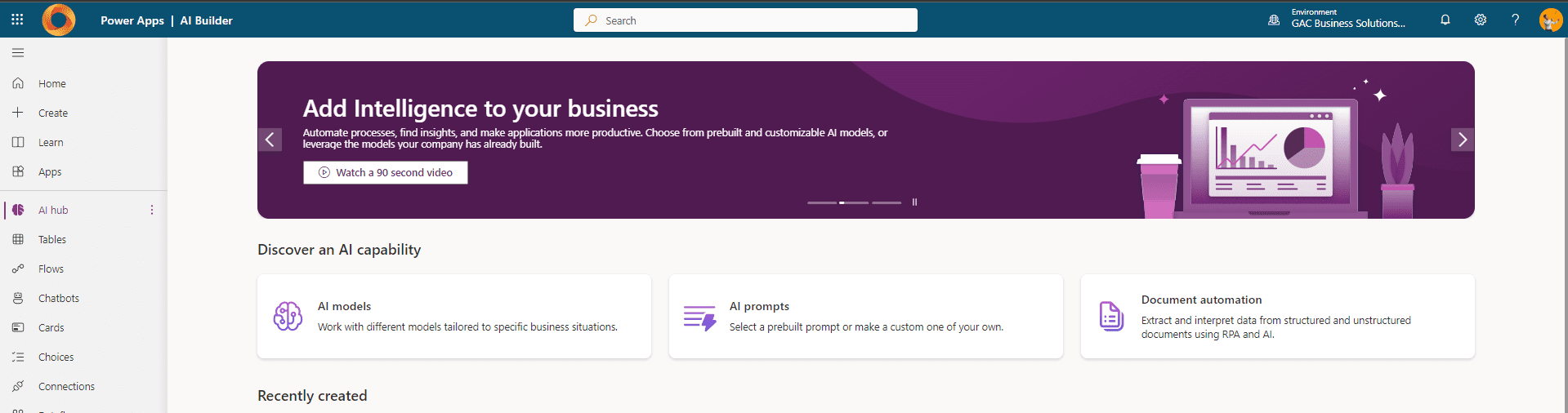This screenshot has height=413, width=1568.
Task: Click the Learn book icon
Action: (18, 142)
